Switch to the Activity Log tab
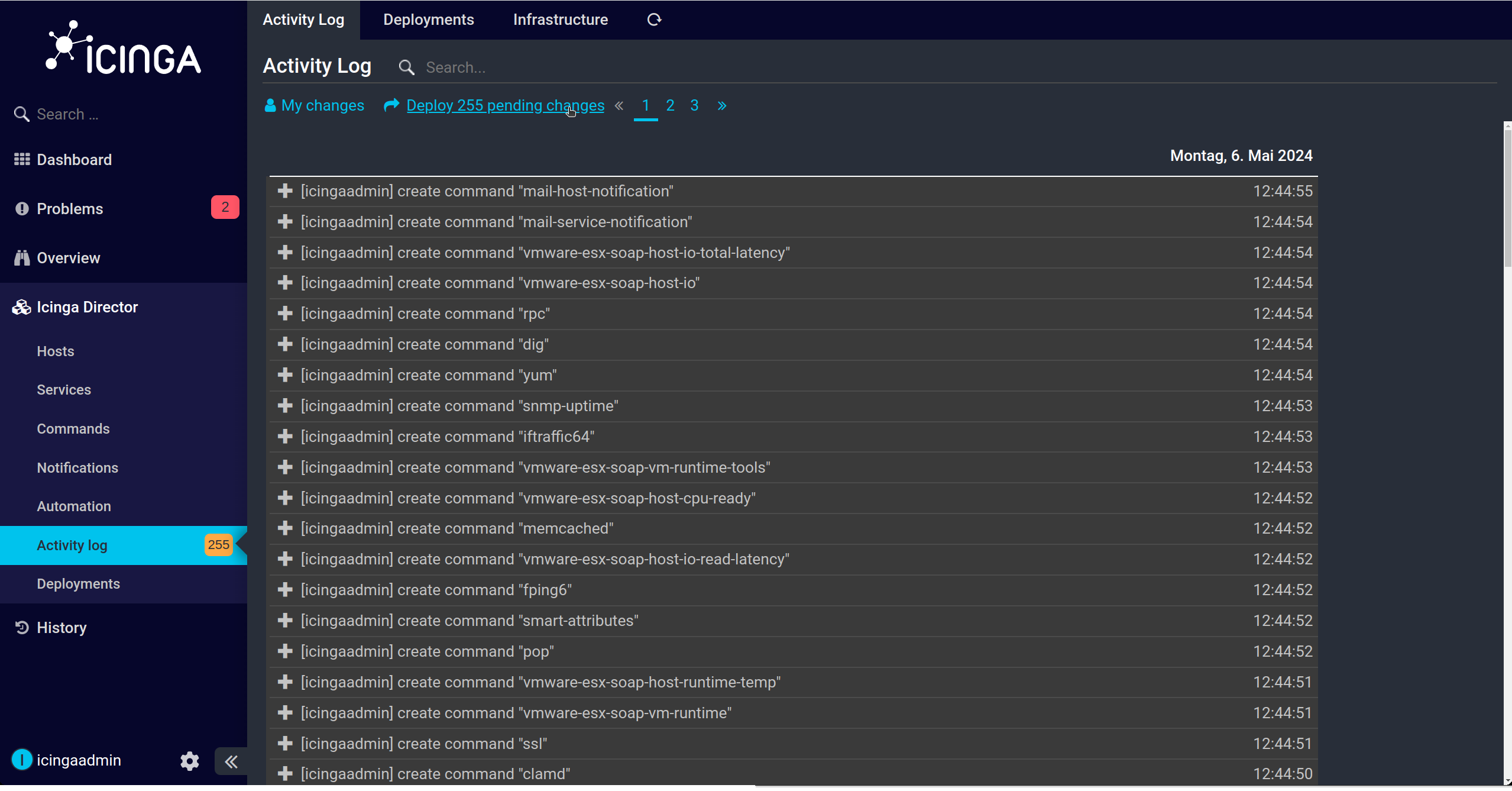The image size is (1512, 791). pos(303,20)
